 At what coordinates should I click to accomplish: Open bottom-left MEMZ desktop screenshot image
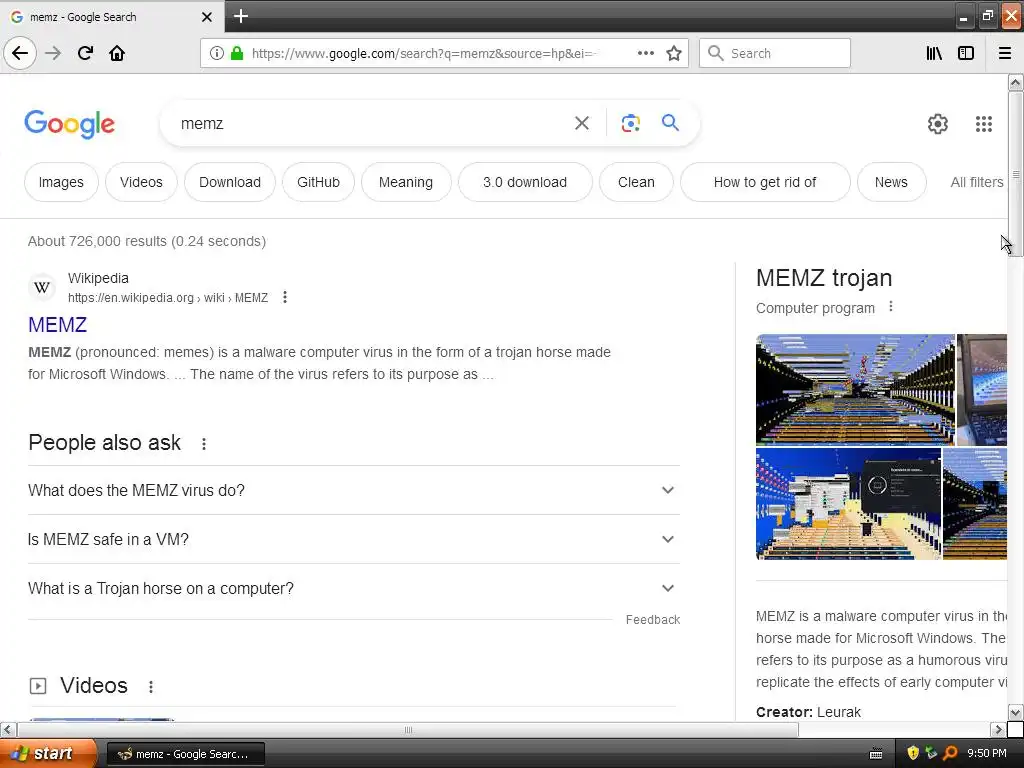[848, 504]
